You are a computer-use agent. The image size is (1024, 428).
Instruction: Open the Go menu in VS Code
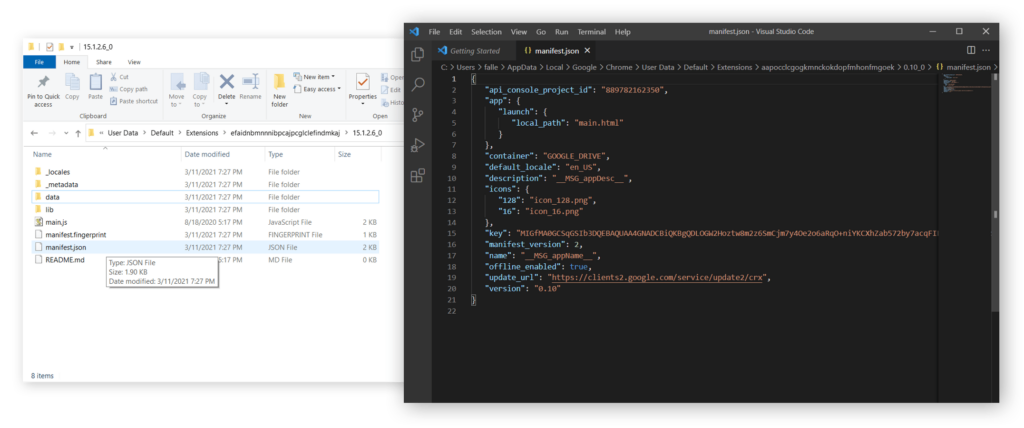[x=541, y=31]
